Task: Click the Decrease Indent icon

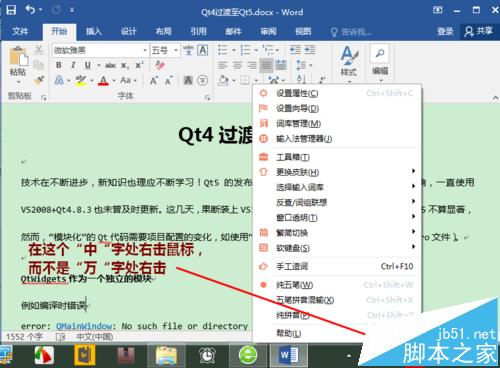Action: 295,50
